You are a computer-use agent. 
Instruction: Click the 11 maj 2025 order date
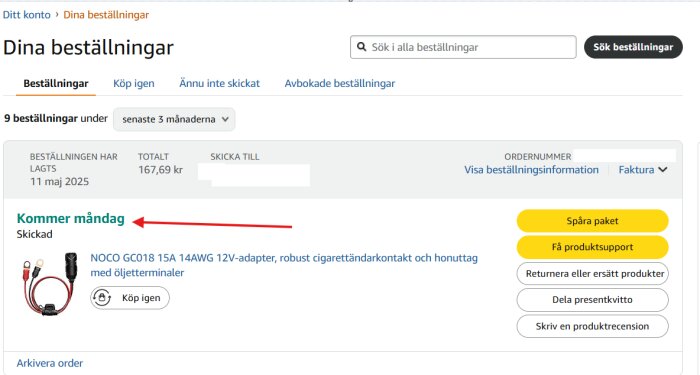point(59,182)
